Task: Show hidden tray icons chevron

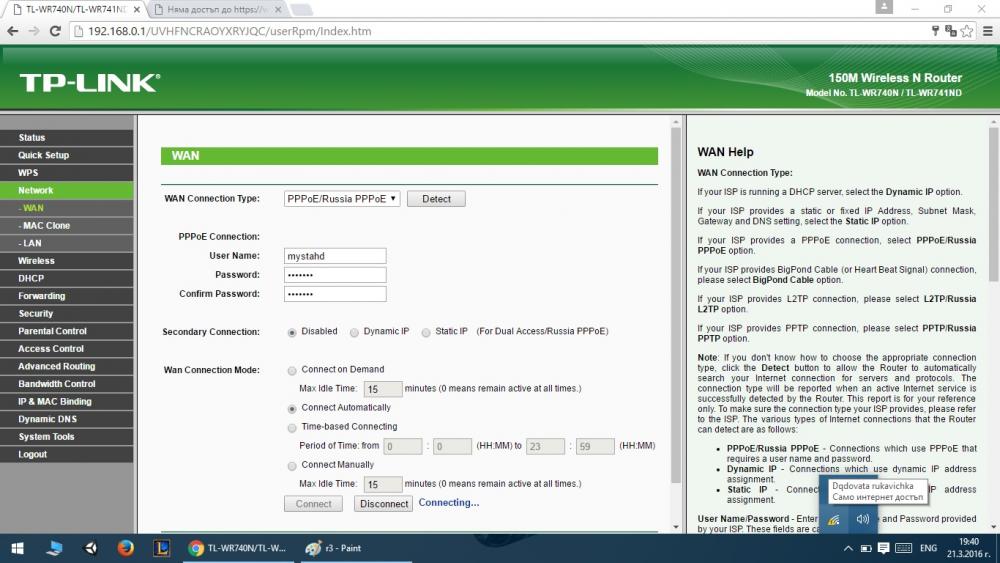Action: [x=848, y=548]
